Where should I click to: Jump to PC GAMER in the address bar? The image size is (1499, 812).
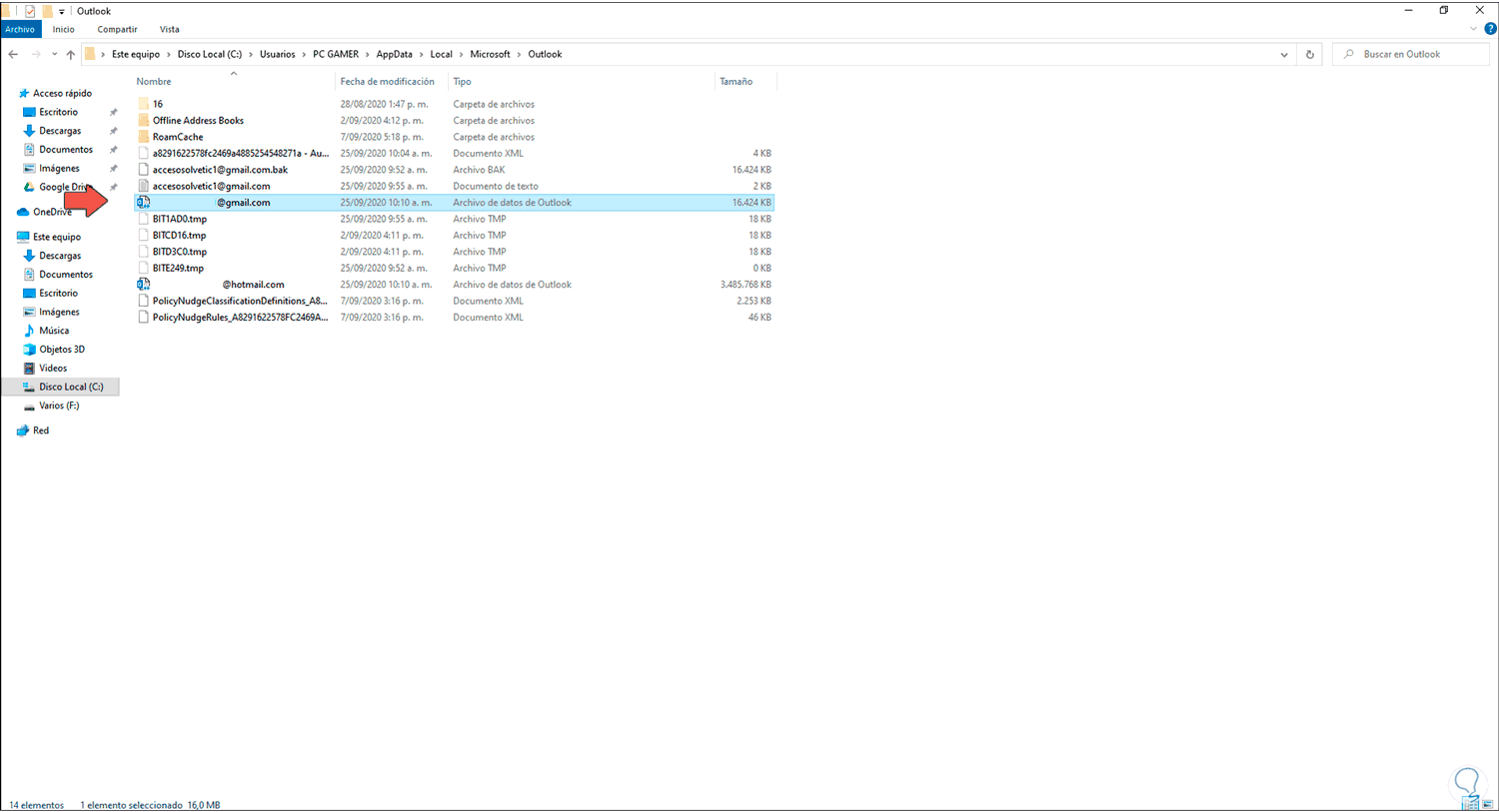click(x=336, y=54)
